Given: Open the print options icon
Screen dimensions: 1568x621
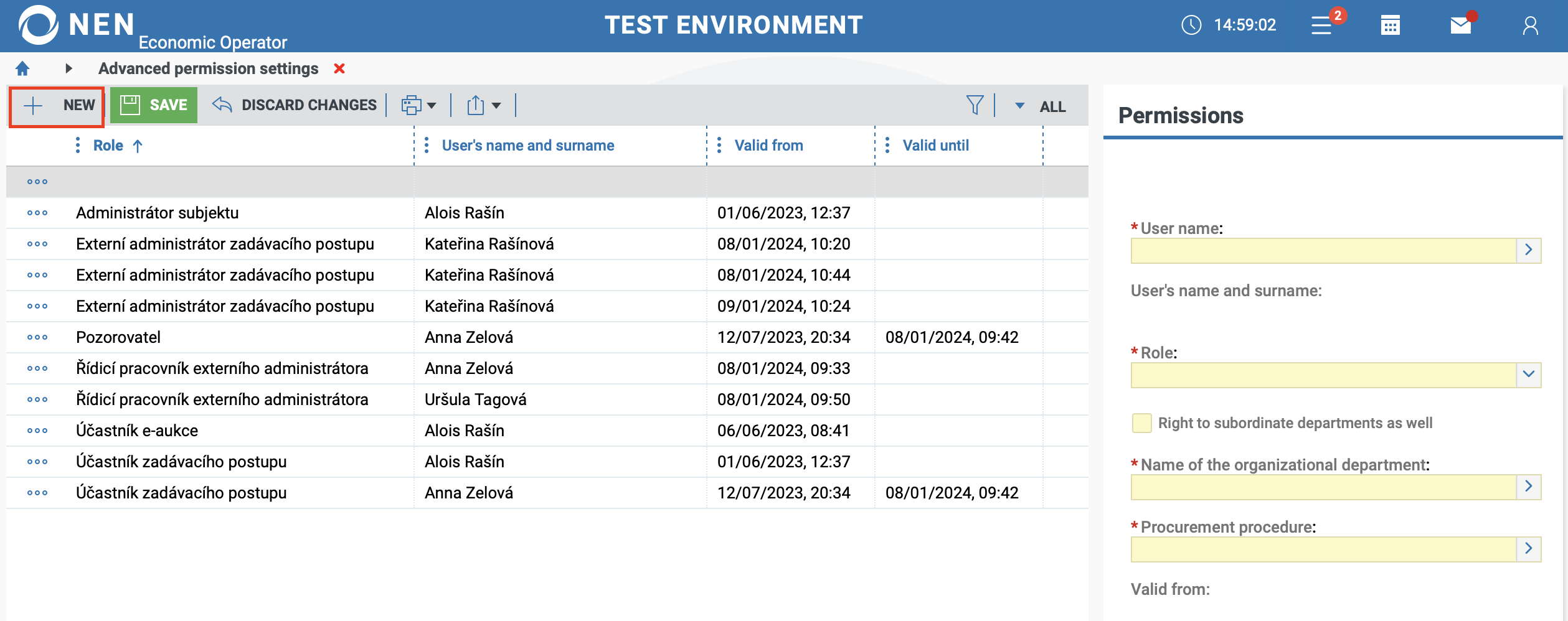Looking at the screenshot, I should point(412,105).
